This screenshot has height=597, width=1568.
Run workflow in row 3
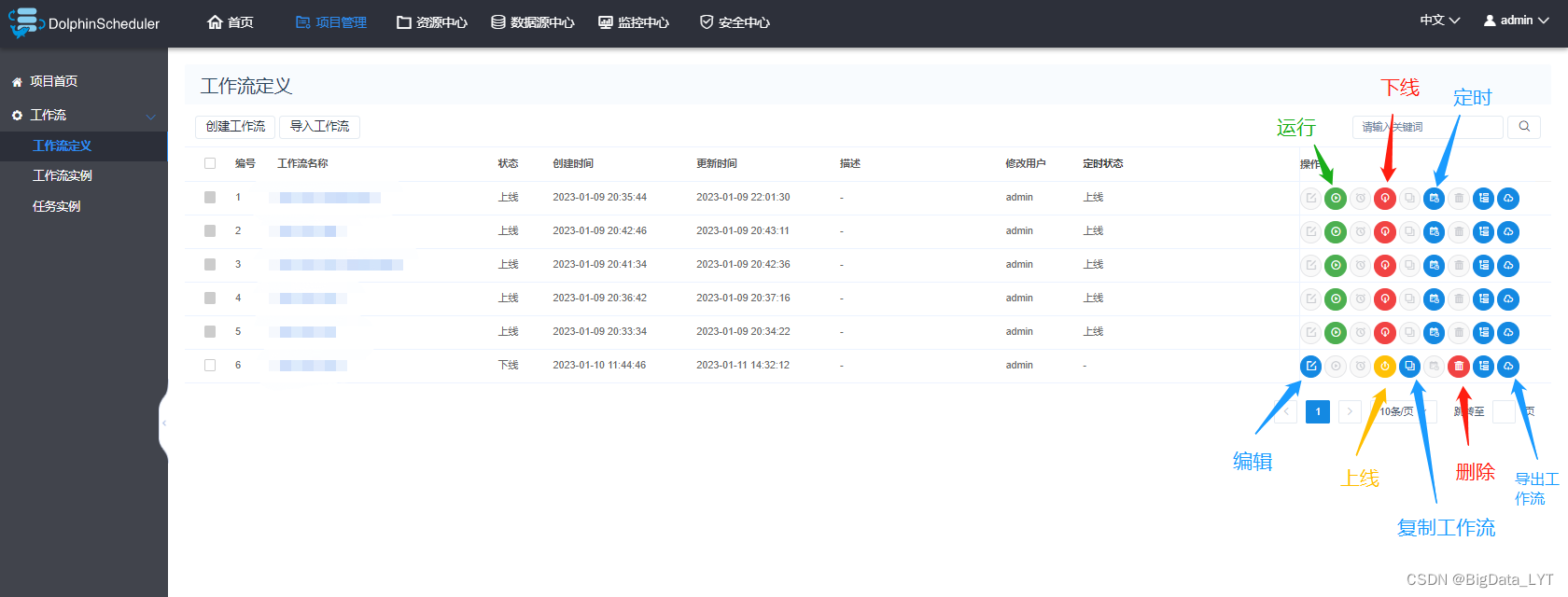[x=1336, y=265]
